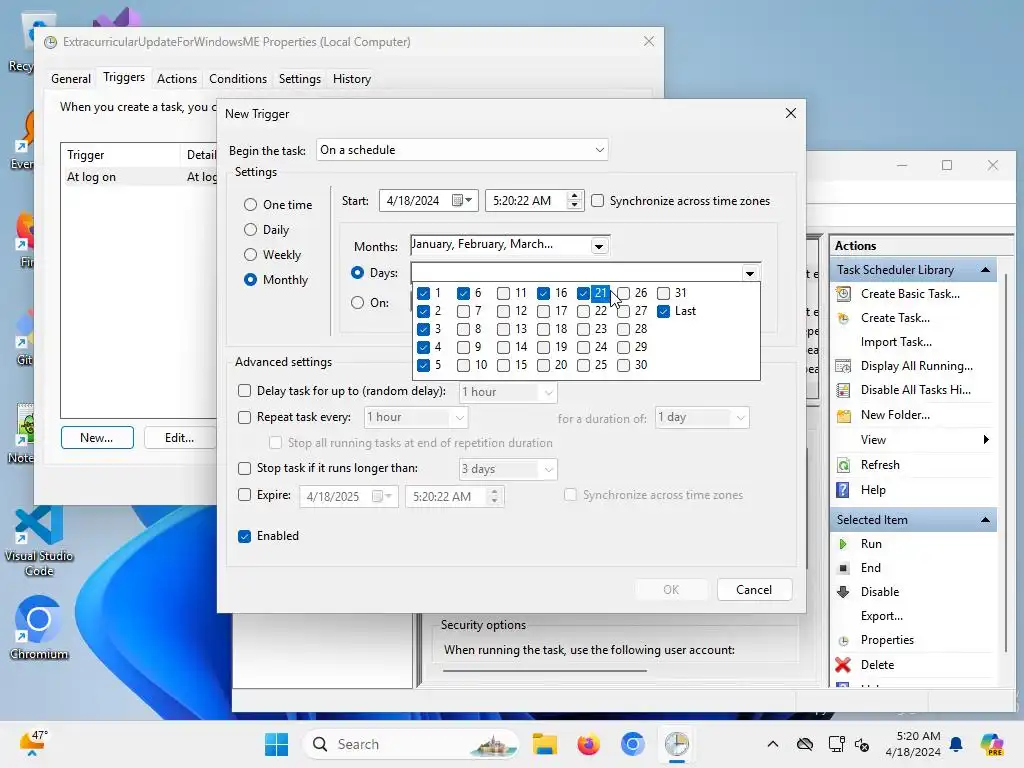The width and height of the screenshot is (1024, 768).
Task: Collapse the Days dropdown arrow
Action: 750,274
